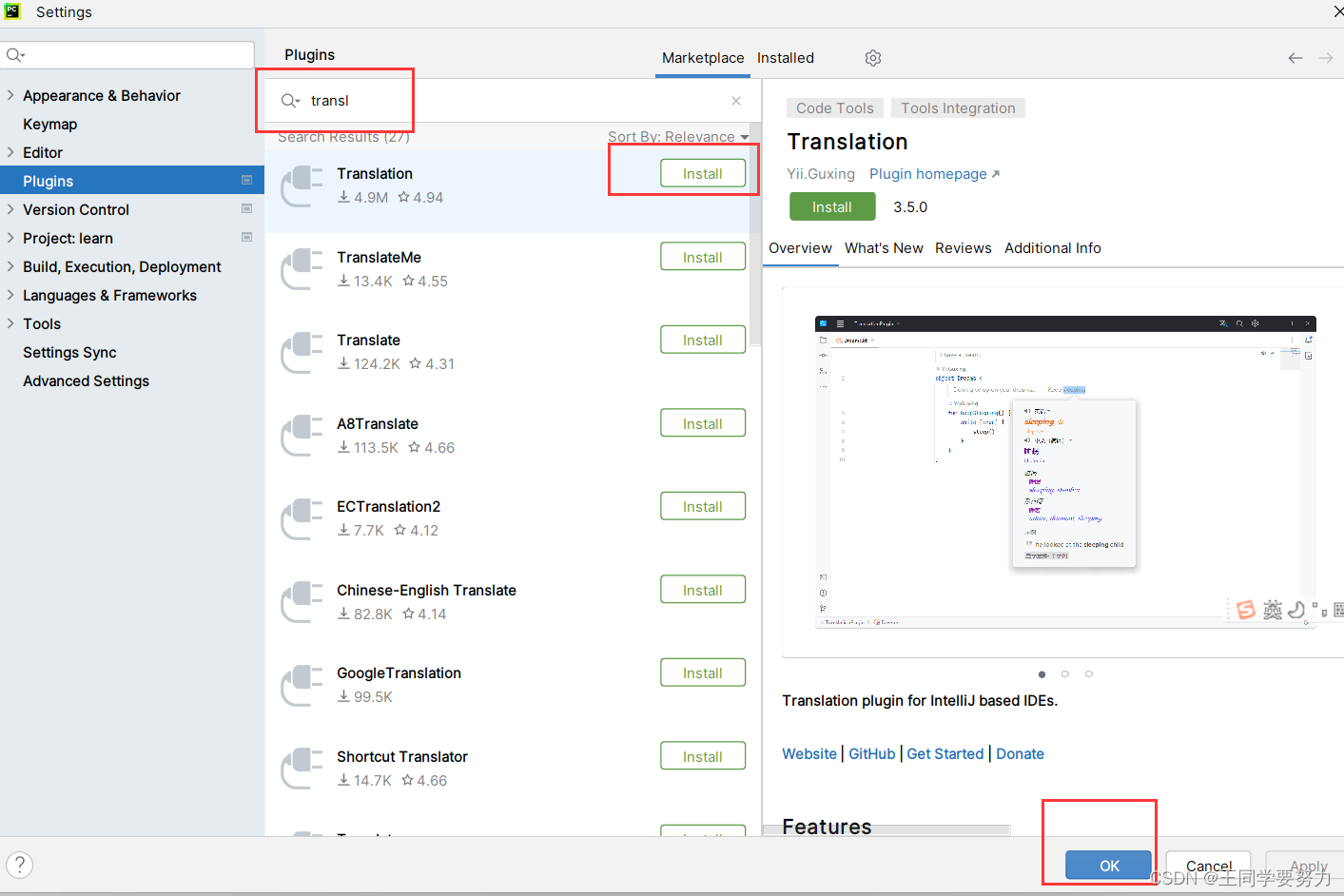
Task: Install the Translation plugin from list
Action: click(x=703, y=173)
